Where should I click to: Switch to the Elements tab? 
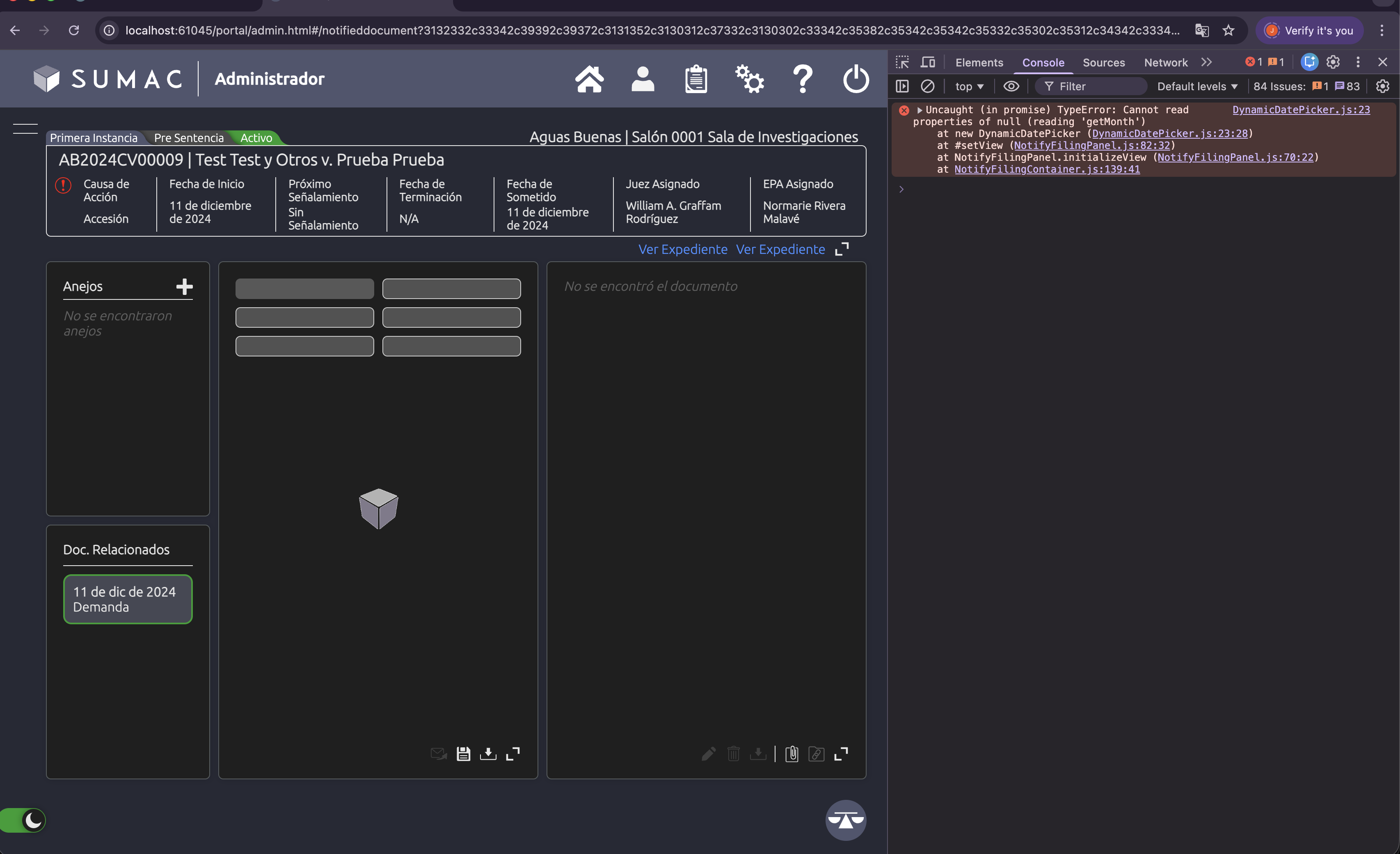[979, 62]
